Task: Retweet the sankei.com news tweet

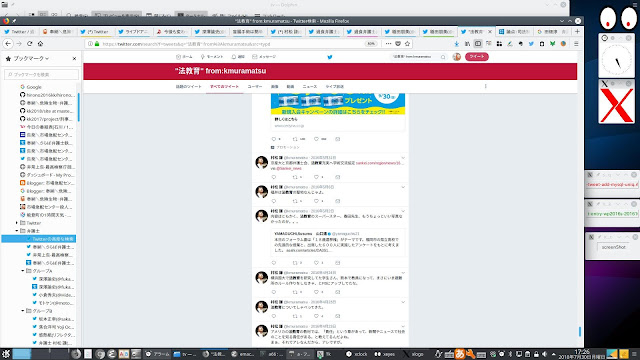Action: tap(295, 177)
